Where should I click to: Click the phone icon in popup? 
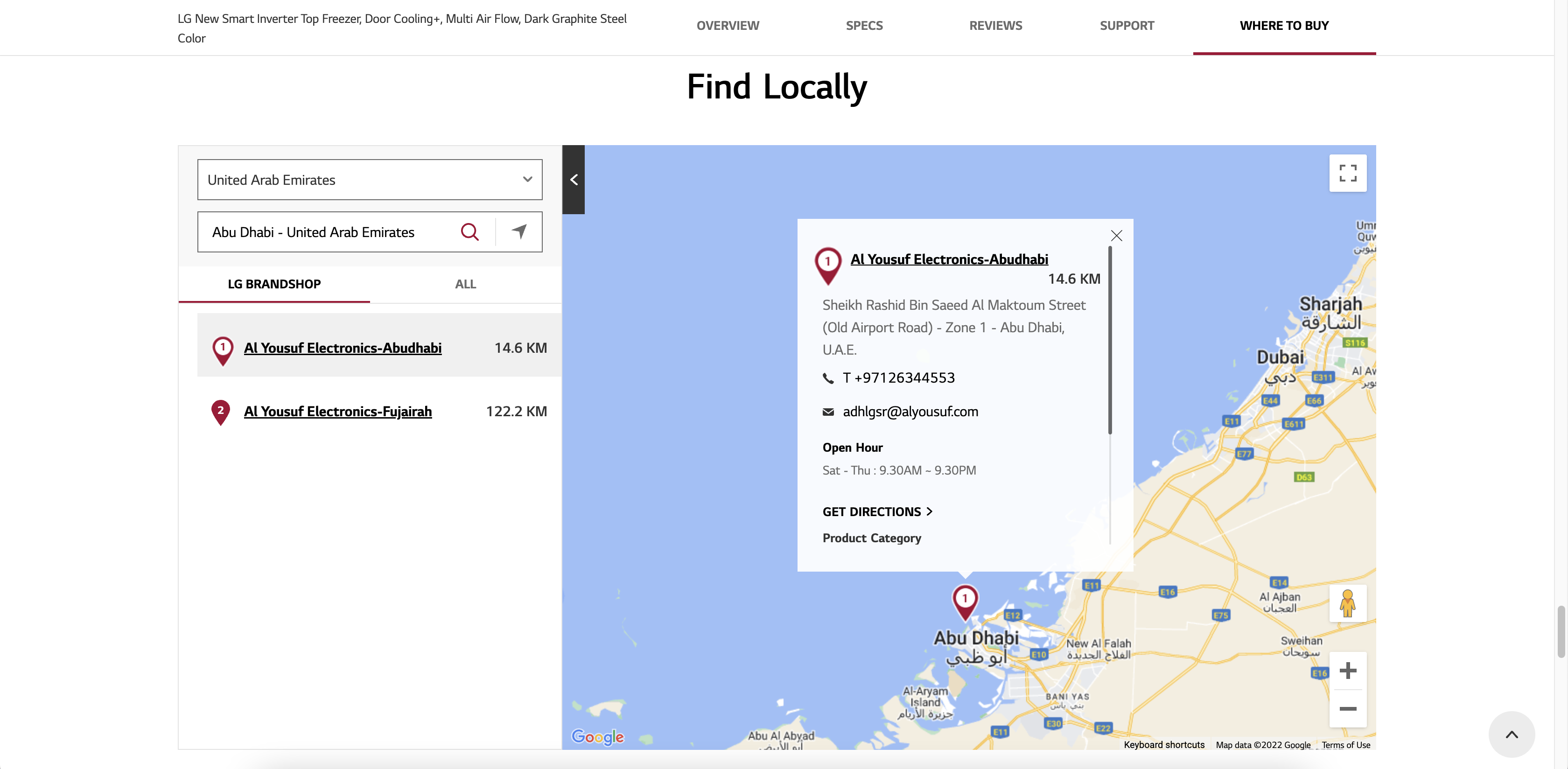(828, 378)
